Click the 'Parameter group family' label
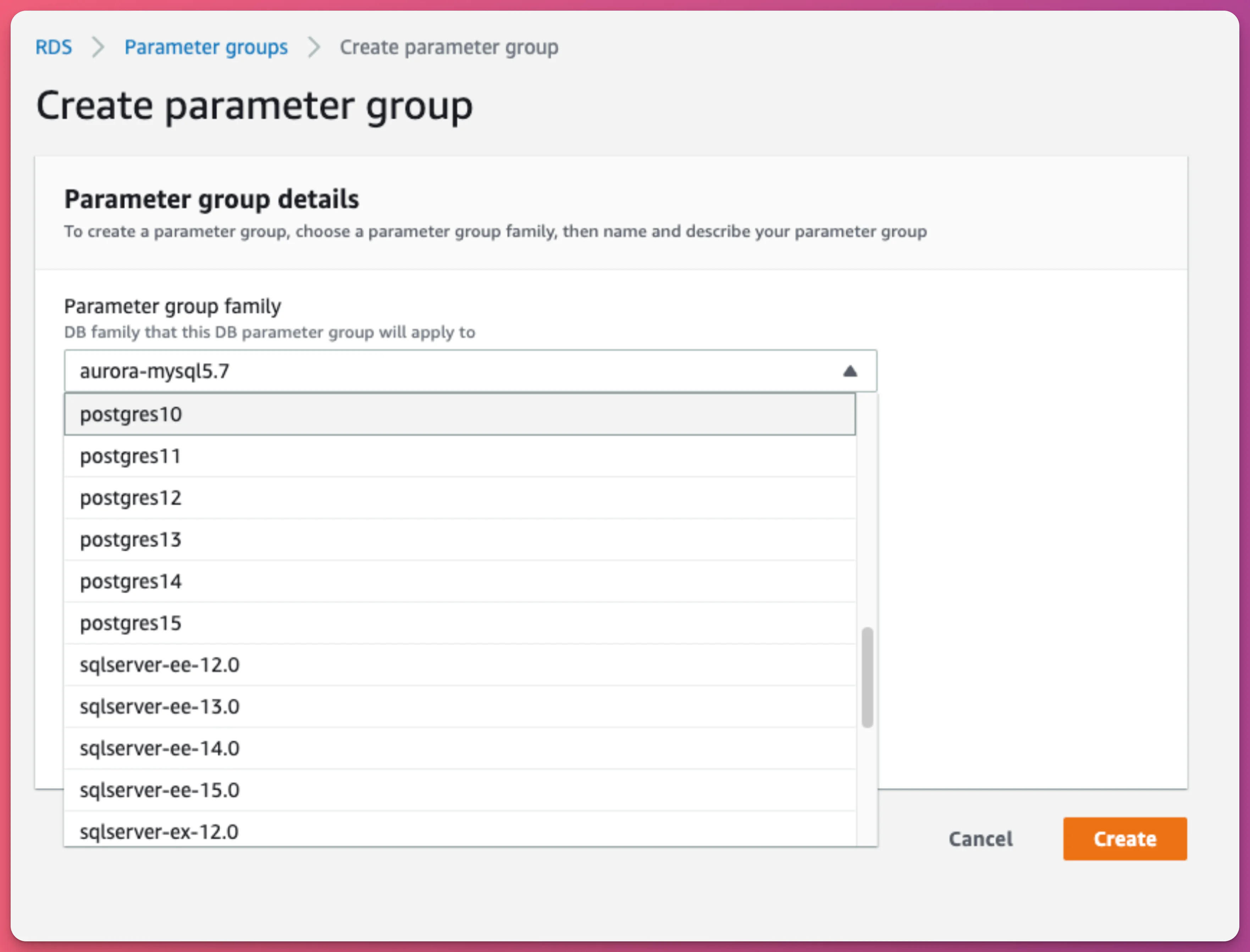Viewport: 1250px width, 952px height. coord(172,306)
